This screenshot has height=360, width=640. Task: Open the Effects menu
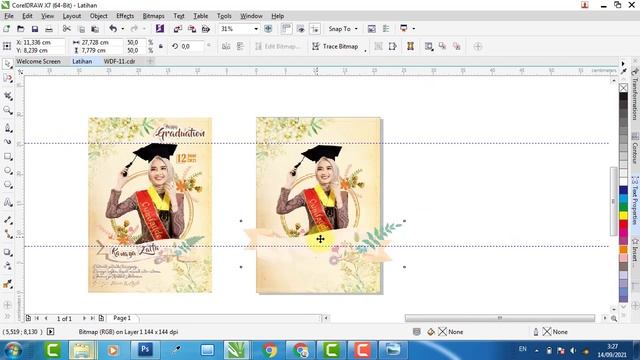click(125, 16)
